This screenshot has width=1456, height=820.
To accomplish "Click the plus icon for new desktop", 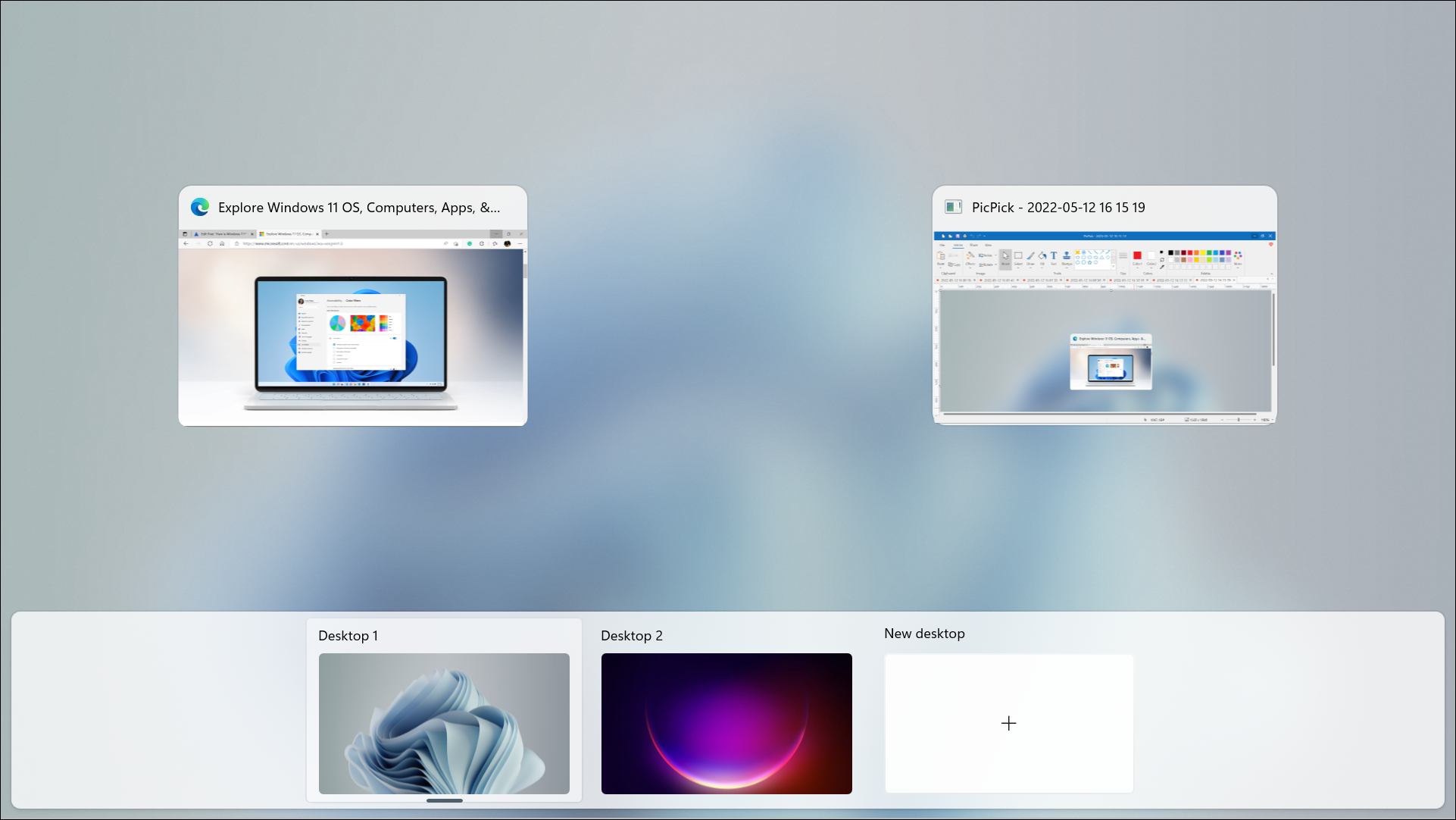I will tap(1008, 723).
